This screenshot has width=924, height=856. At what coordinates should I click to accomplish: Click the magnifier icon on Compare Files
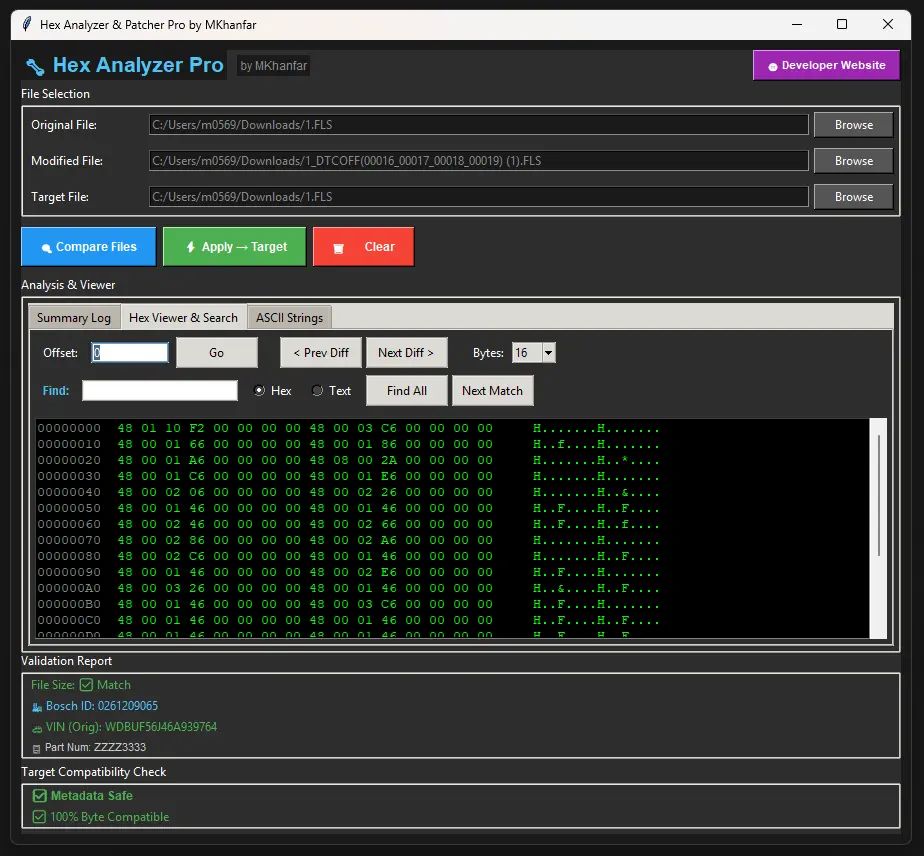click(46, 248)
